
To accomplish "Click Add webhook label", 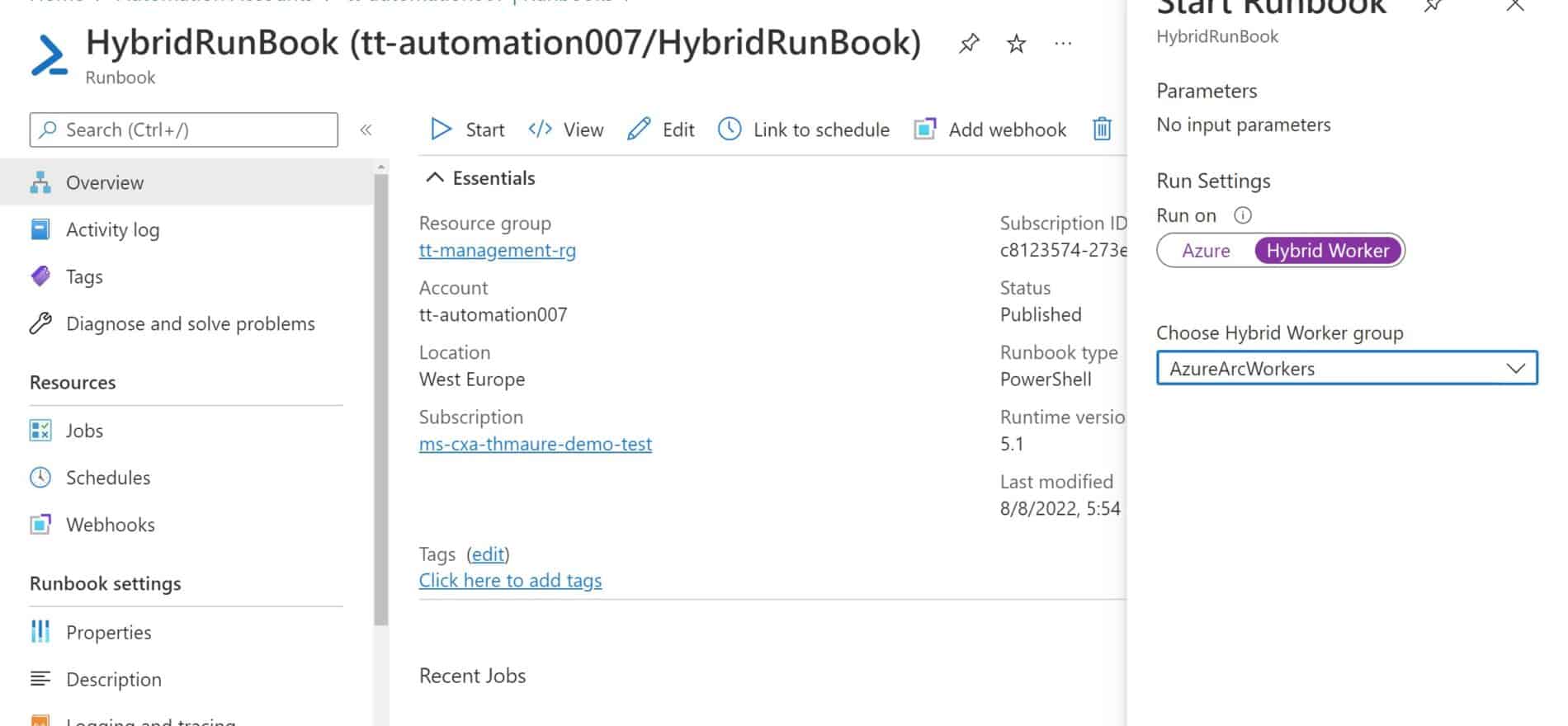I will (1008, 130).
